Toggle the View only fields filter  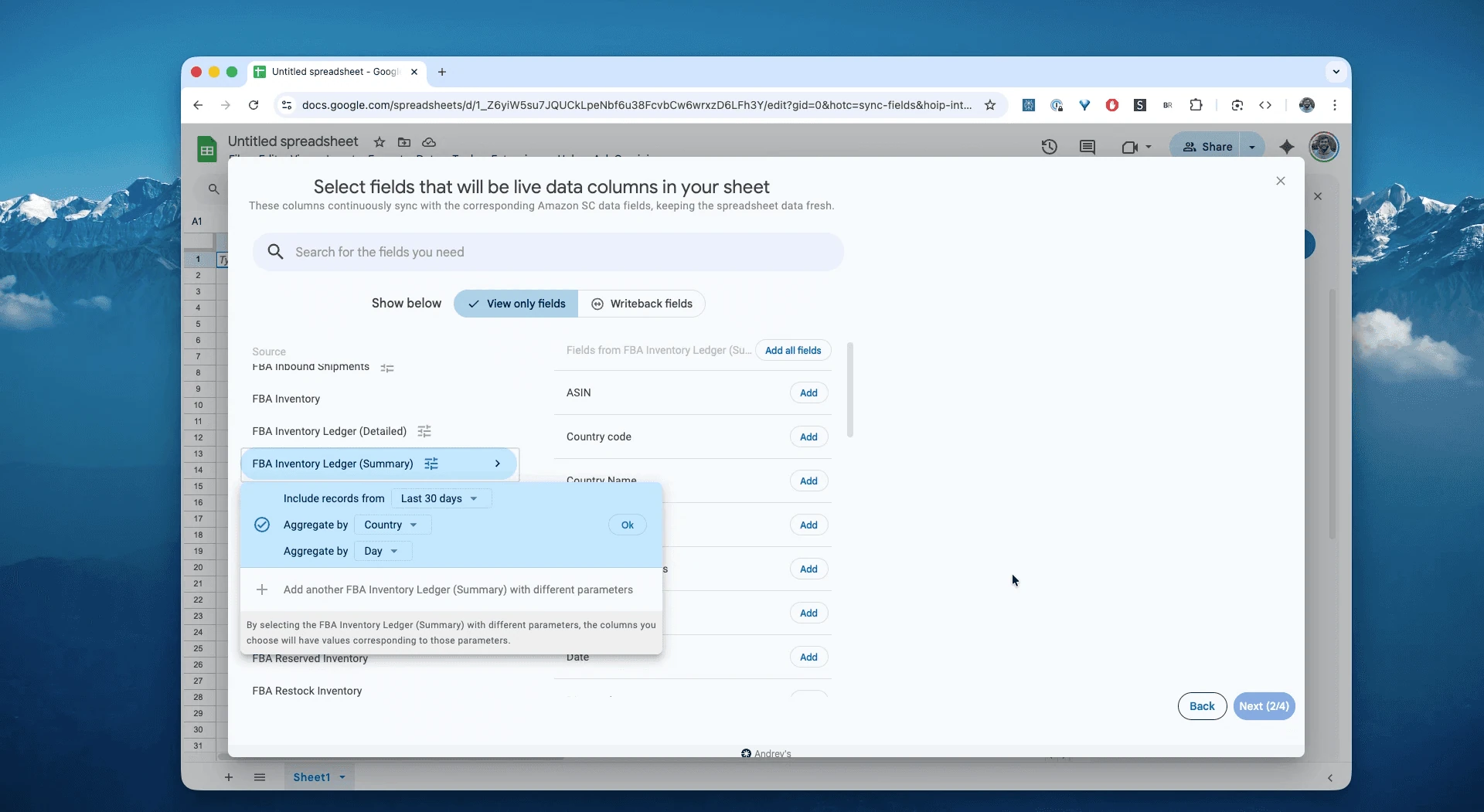tap(516, 304)
